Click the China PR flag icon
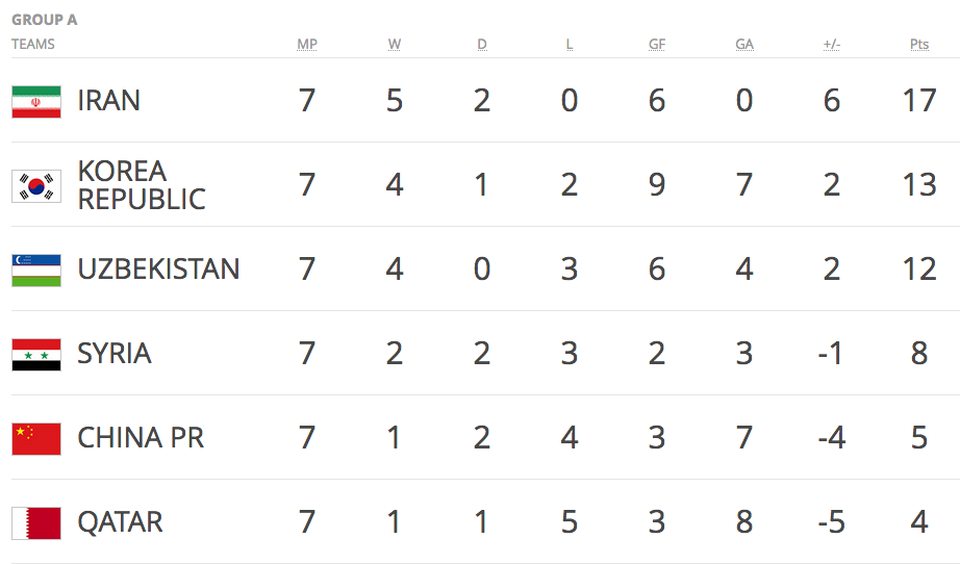 click(x=36, y=438)
